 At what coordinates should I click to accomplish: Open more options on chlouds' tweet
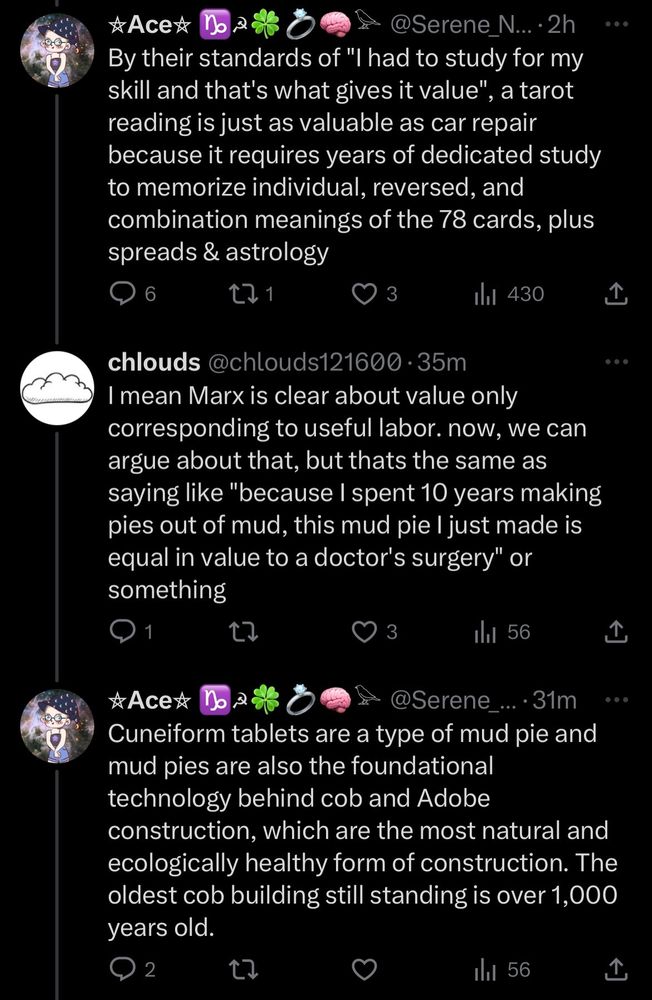[x=620, y=361]
